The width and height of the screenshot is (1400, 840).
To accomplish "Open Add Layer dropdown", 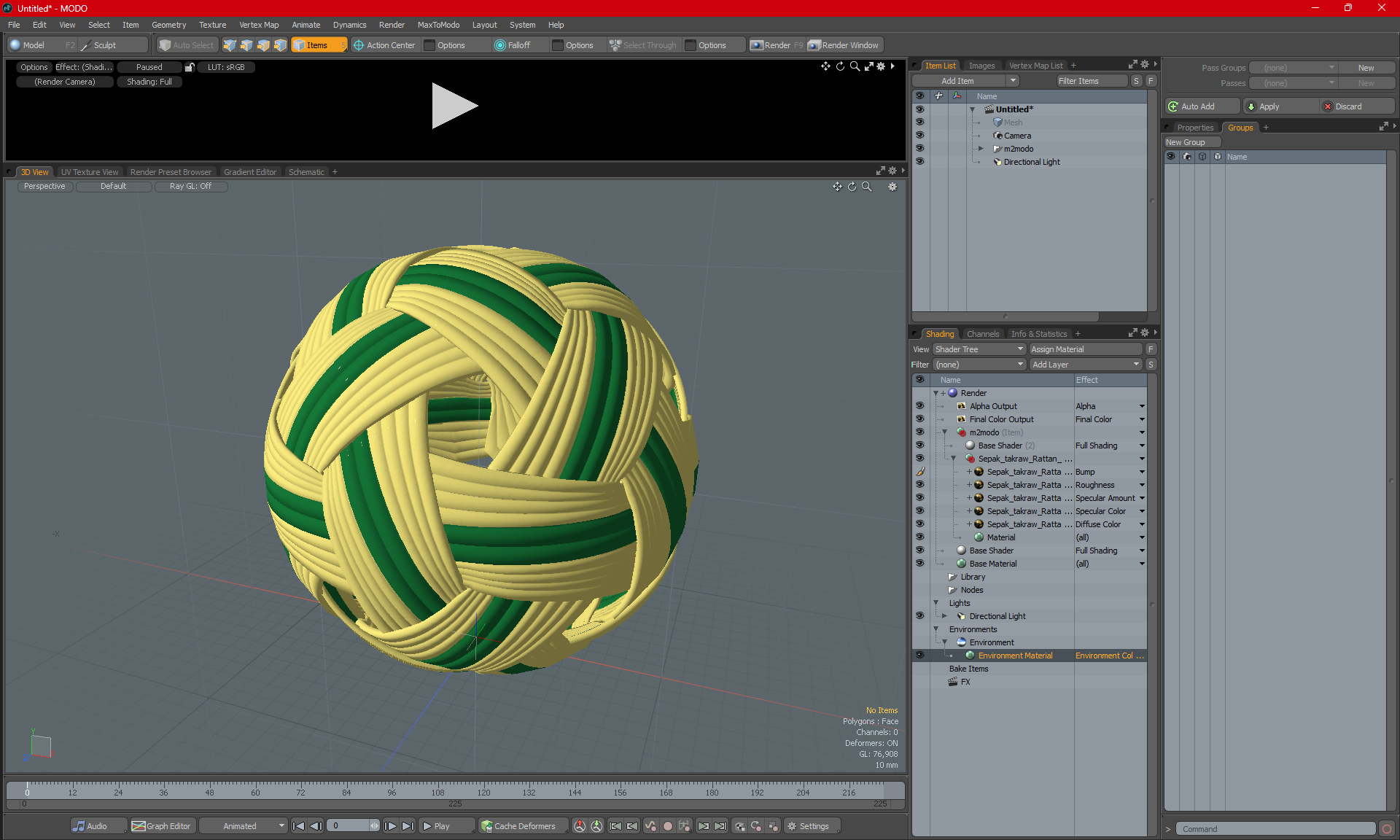I will click(x=1085, y=365).
